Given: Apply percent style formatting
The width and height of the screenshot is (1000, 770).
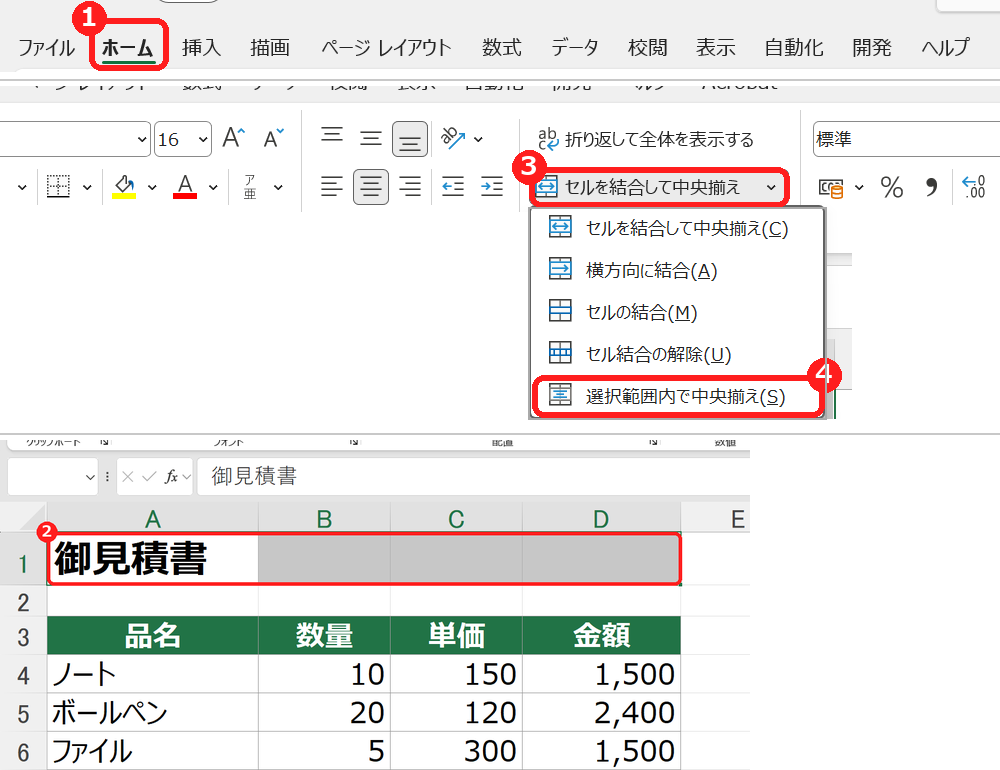Looking at the screenshot, I should tap(892, 188).
